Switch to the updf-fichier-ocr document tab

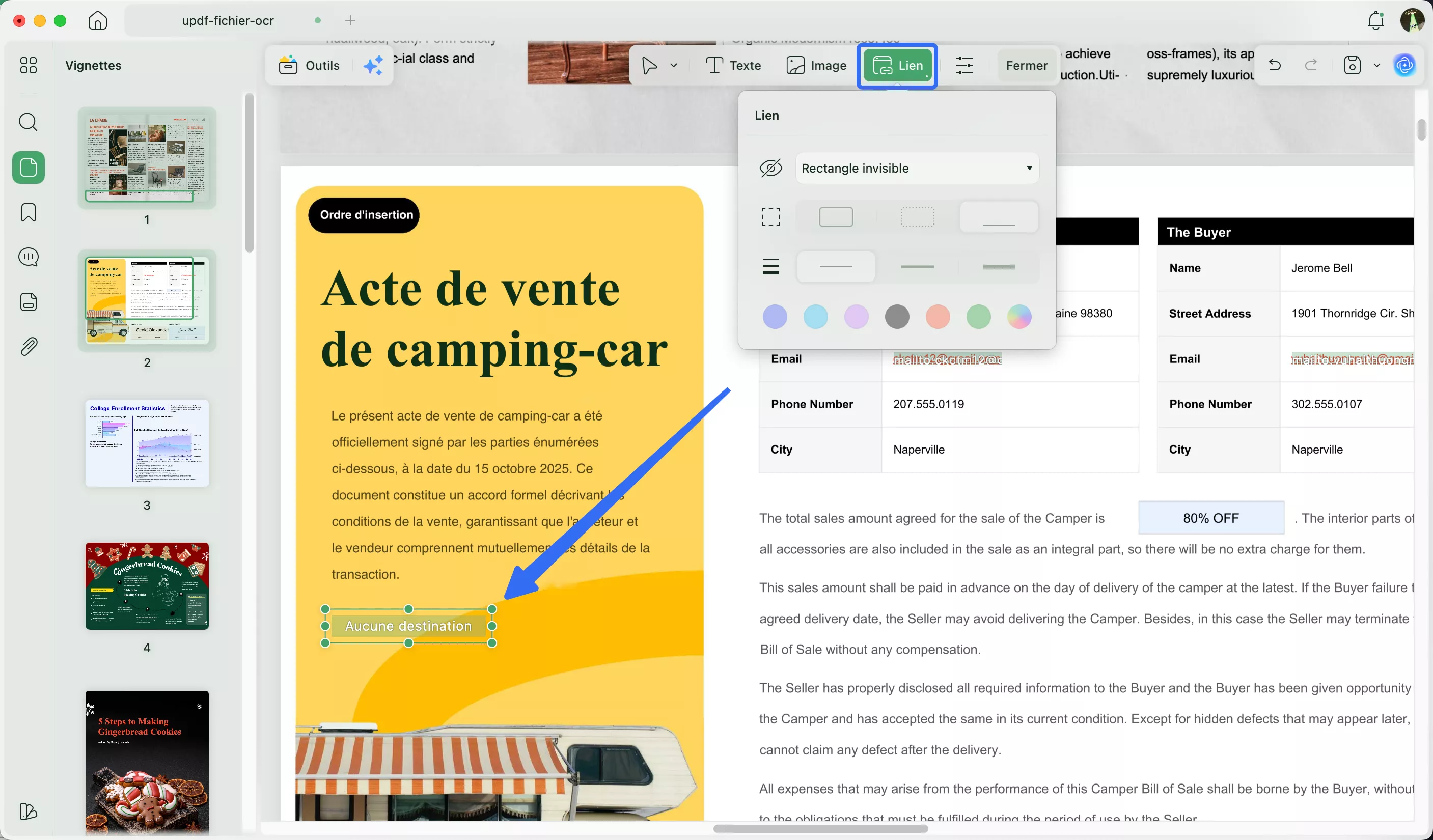[227, 20]
